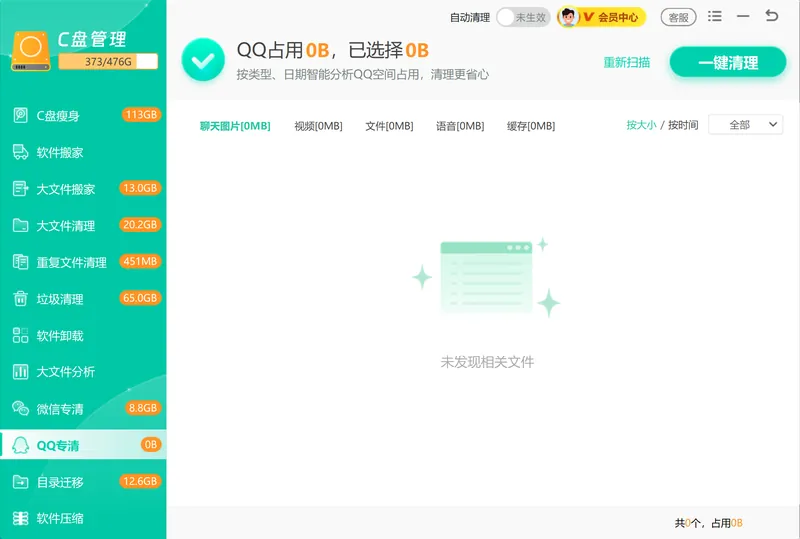
Task: Open the 软件卸载 sidebar item
Action: pos(83,335)
